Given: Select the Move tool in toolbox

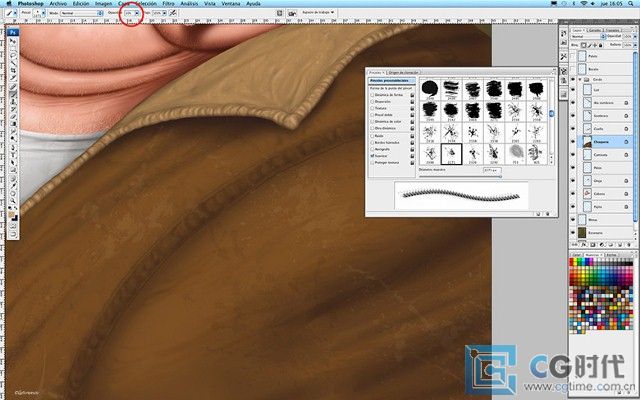Looking at the screenshot, I should click(x=13, y=41).
